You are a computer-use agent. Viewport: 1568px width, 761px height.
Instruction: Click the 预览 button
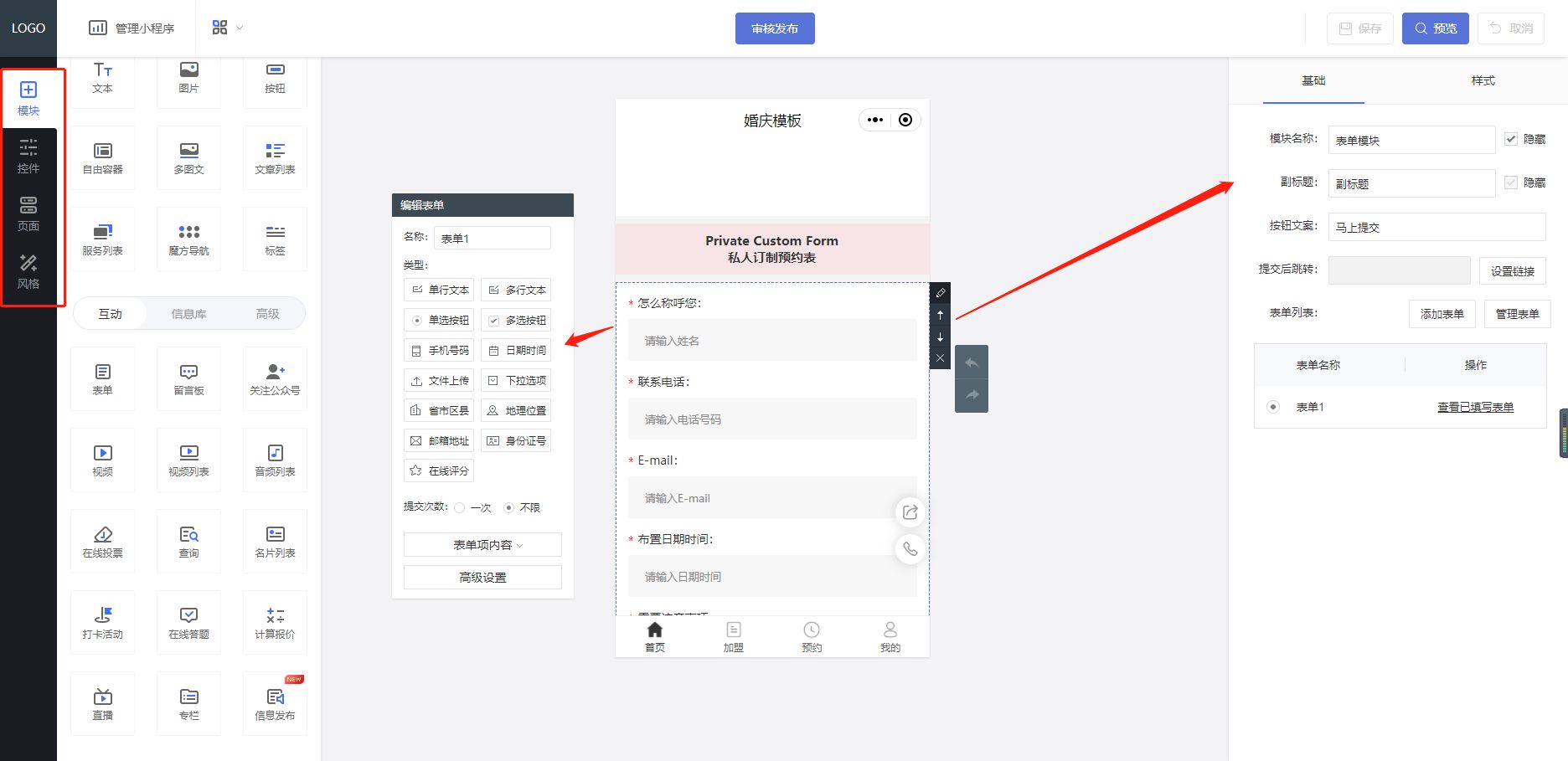[1436, 28]
